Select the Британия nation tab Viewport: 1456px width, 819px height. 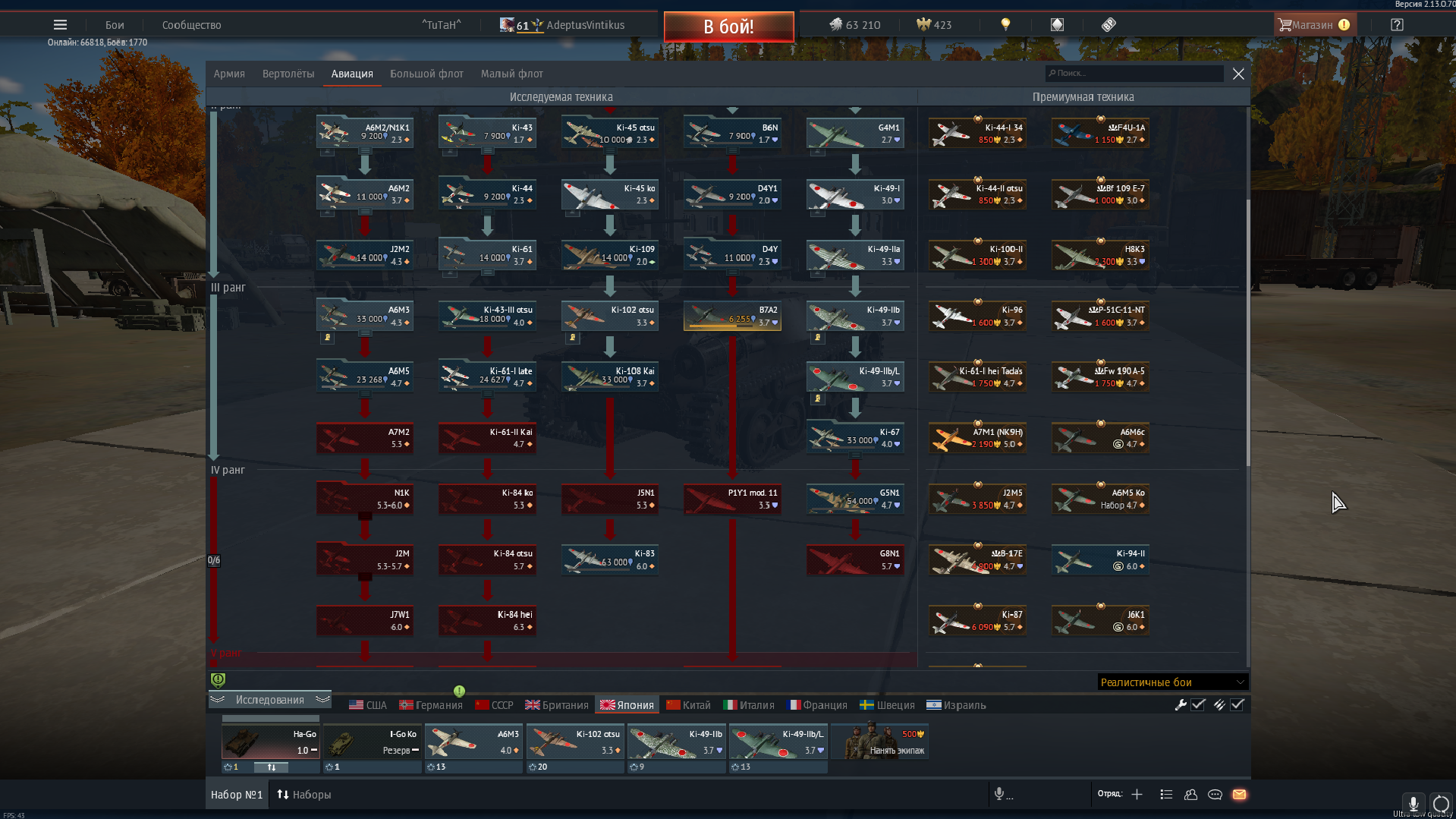point(557,705)
